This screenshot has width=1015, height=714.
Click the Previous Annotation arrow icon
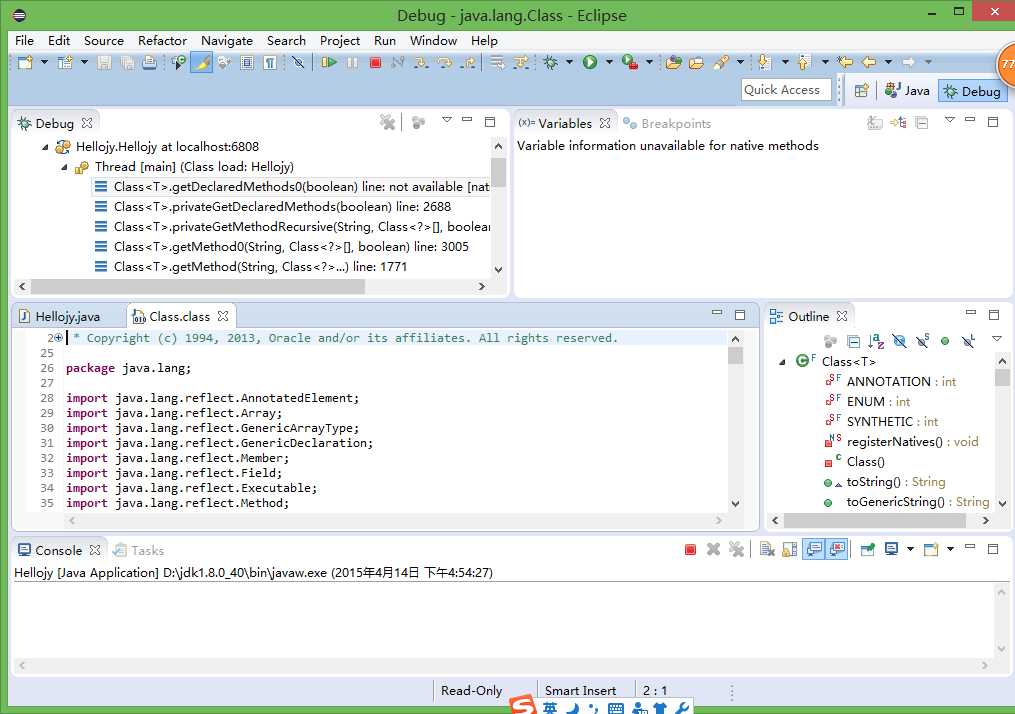804,63
